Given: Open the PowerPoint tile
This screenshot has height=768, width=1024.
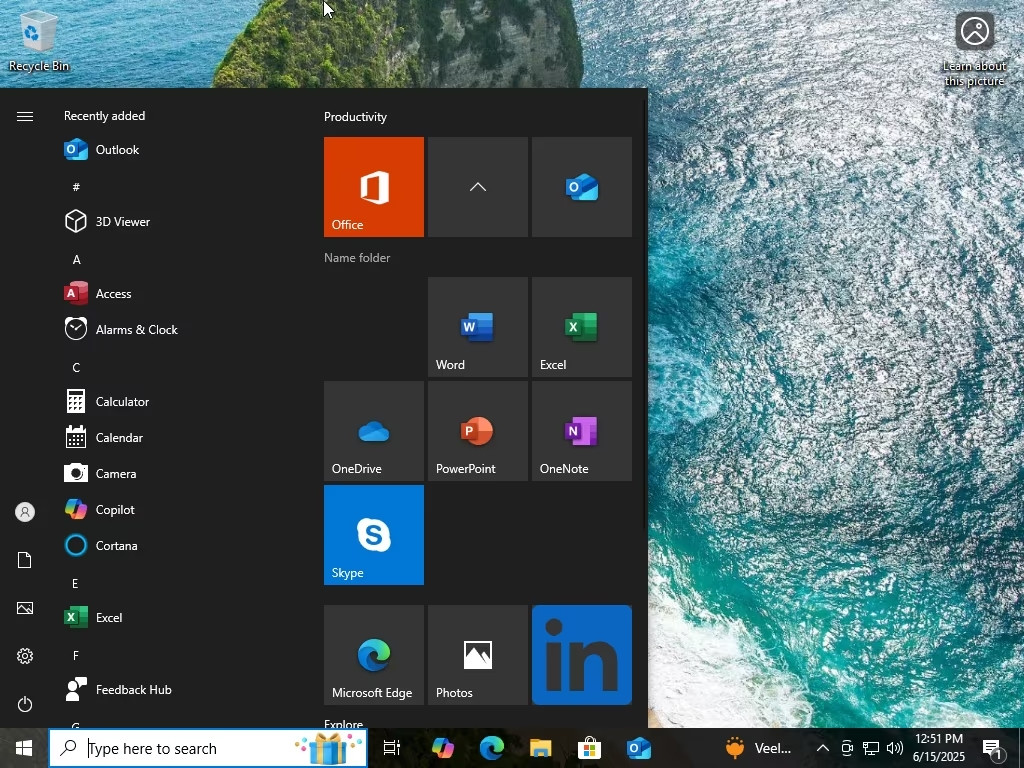Looking at the screenshot, I should [477, 431].
